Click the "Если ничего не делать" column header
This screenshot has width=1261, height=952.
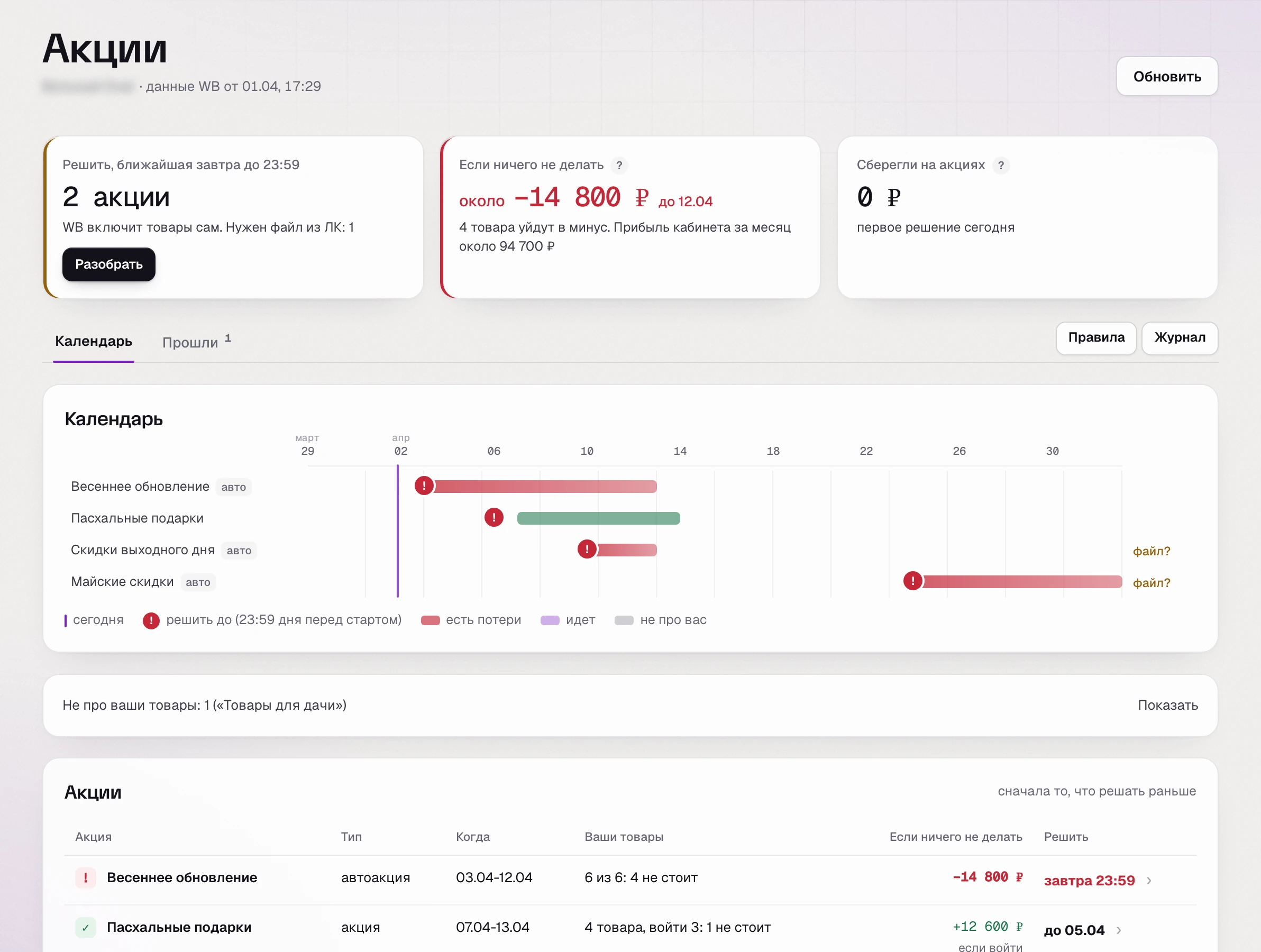(956, 837)
